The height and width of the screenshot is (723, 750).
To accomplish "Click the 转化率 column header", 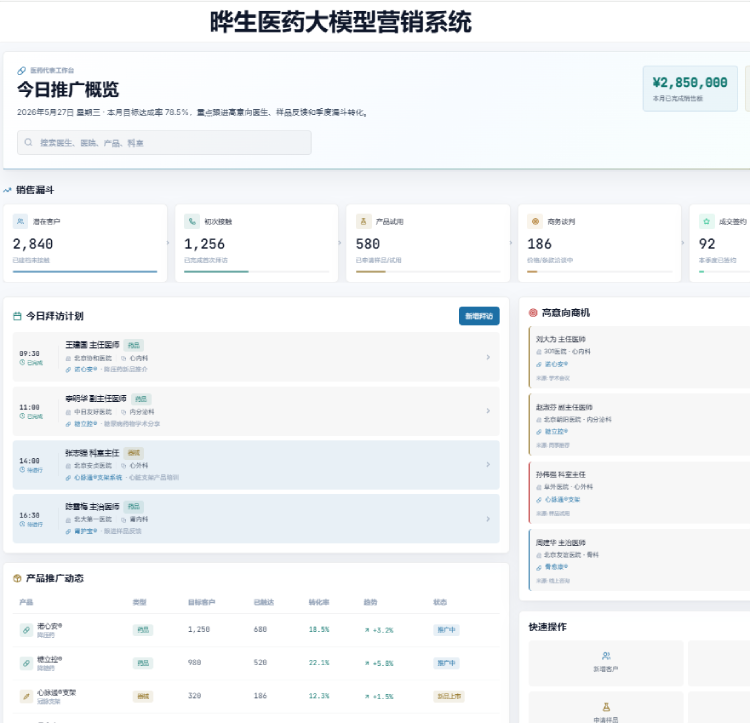I will [319, 602].
